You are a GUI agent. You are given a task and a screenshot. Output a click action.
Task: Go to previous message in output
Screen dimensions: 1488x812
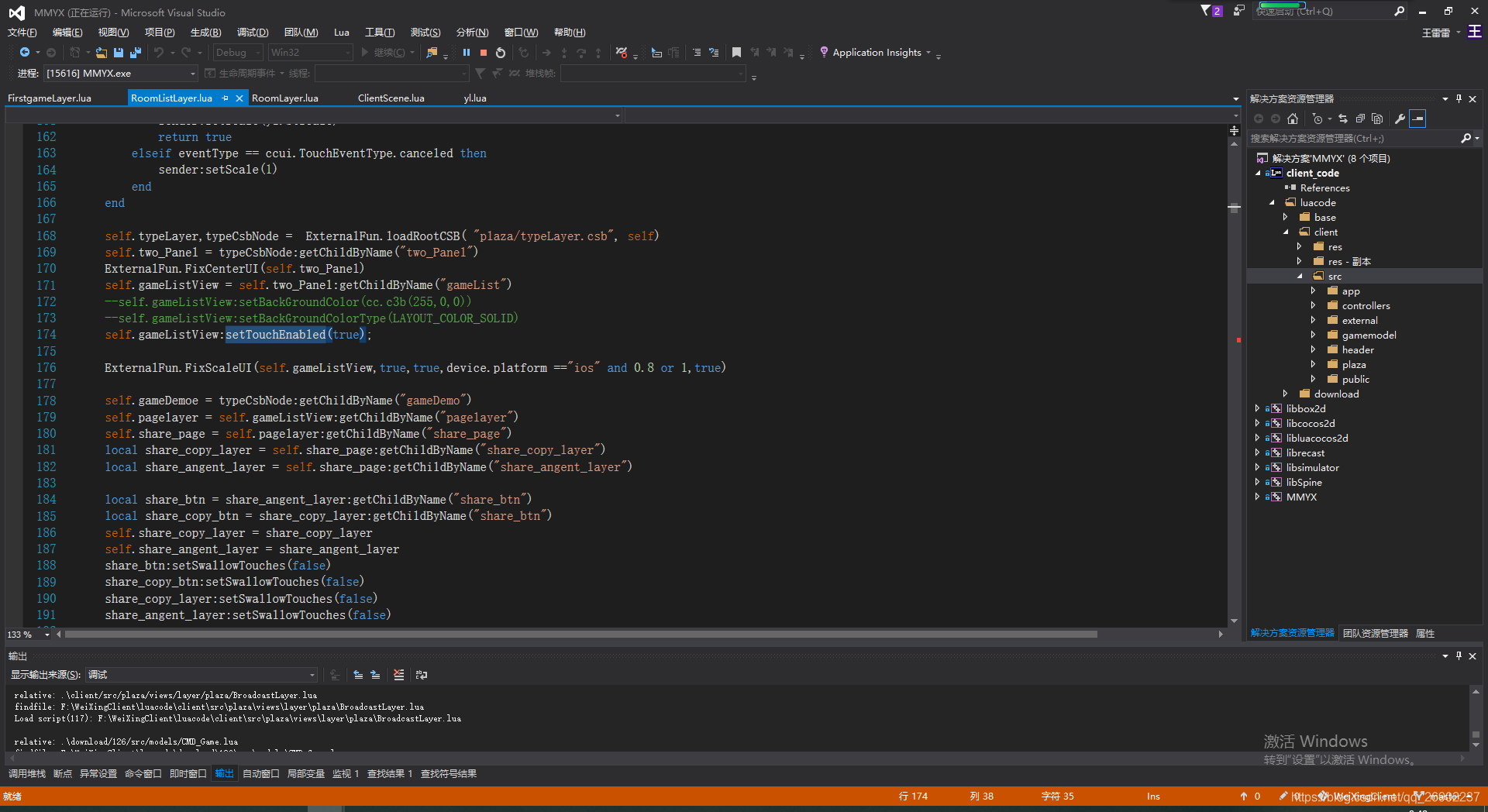tap(358, 675)
